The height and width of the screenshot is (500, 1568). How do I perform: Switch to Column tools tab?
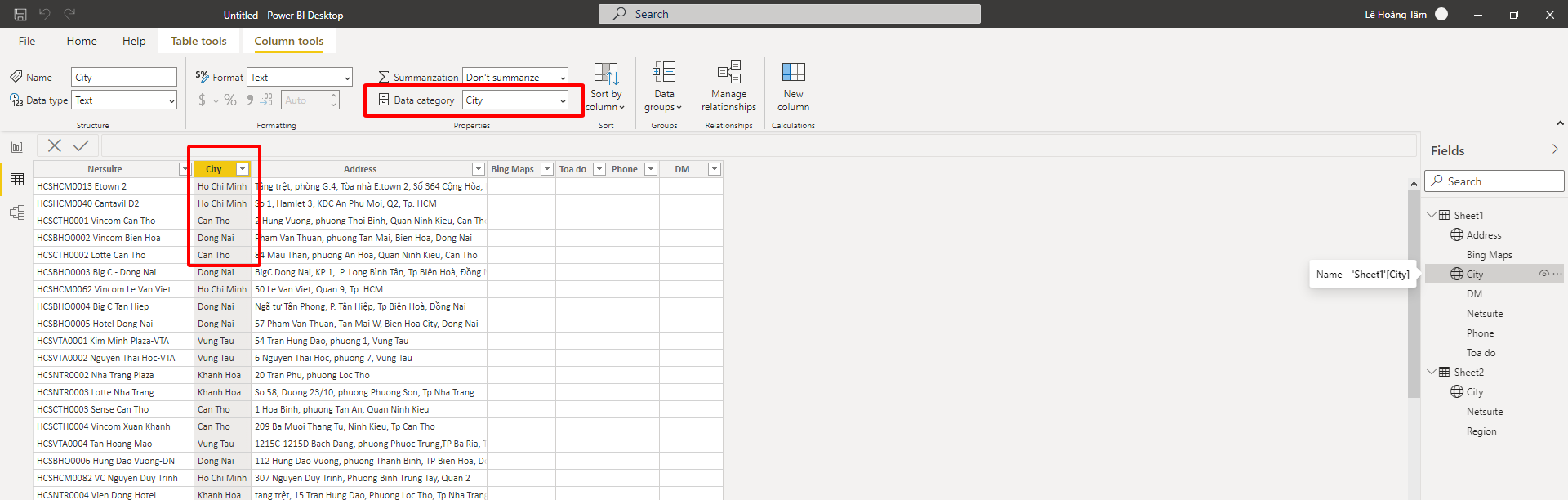click(x=289, y=41)
